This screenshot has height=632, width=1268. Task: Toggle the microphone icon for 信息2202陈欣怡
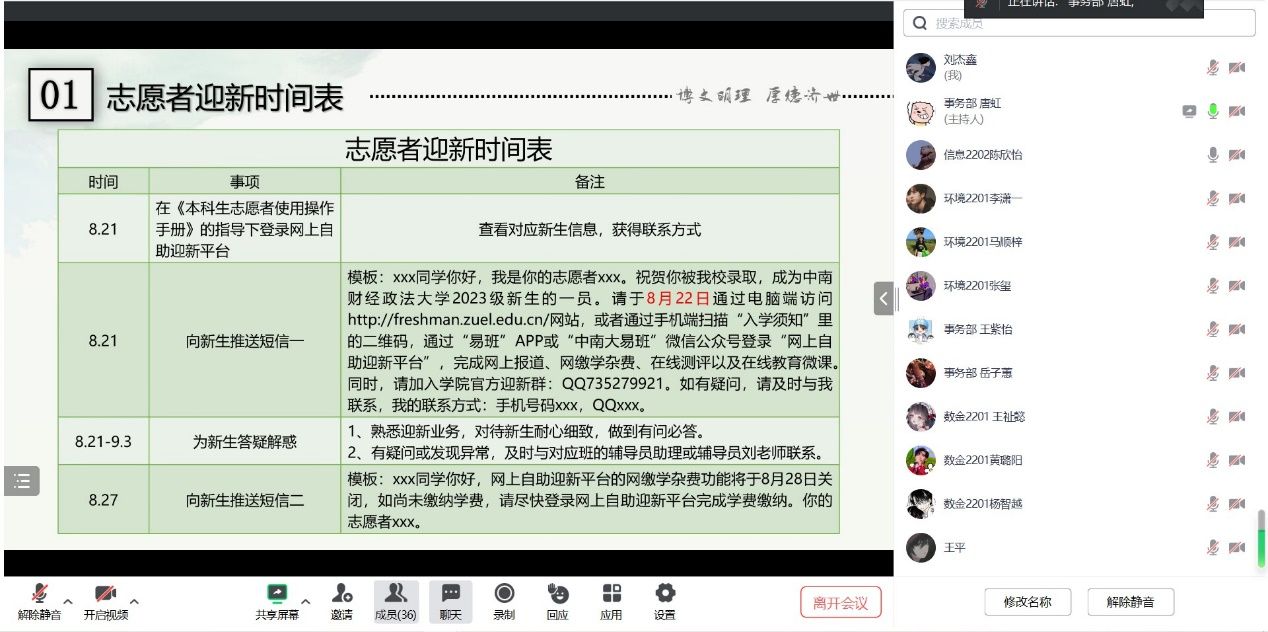1213,155
